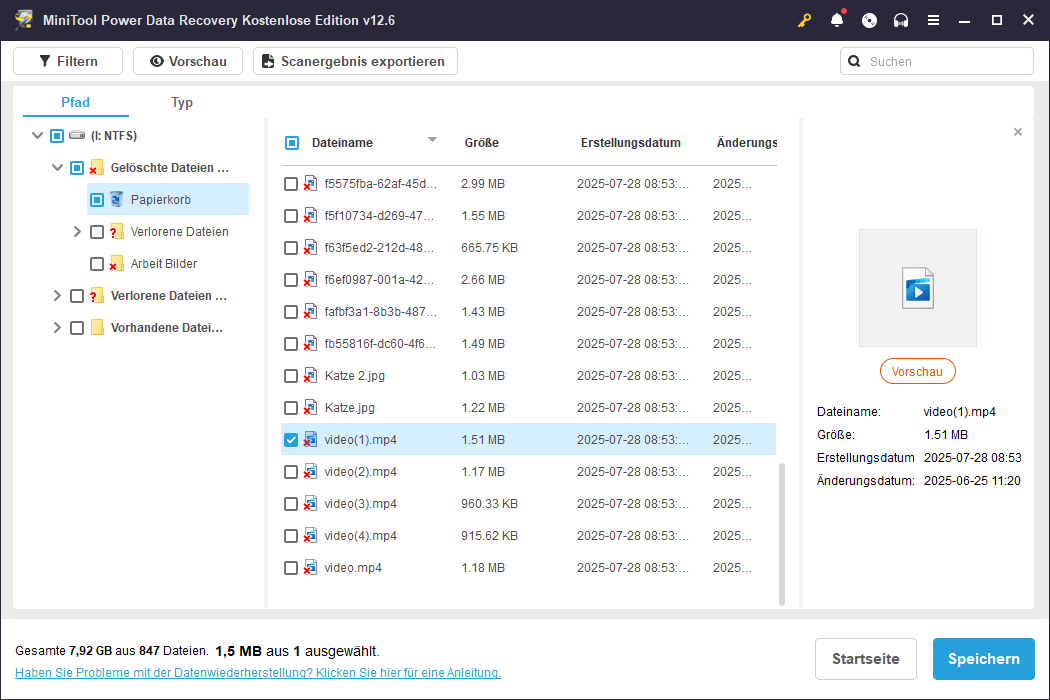Screen dimensions: 1050x700
Task: Click the disc icon in title bar
Action: pos(869,20)
